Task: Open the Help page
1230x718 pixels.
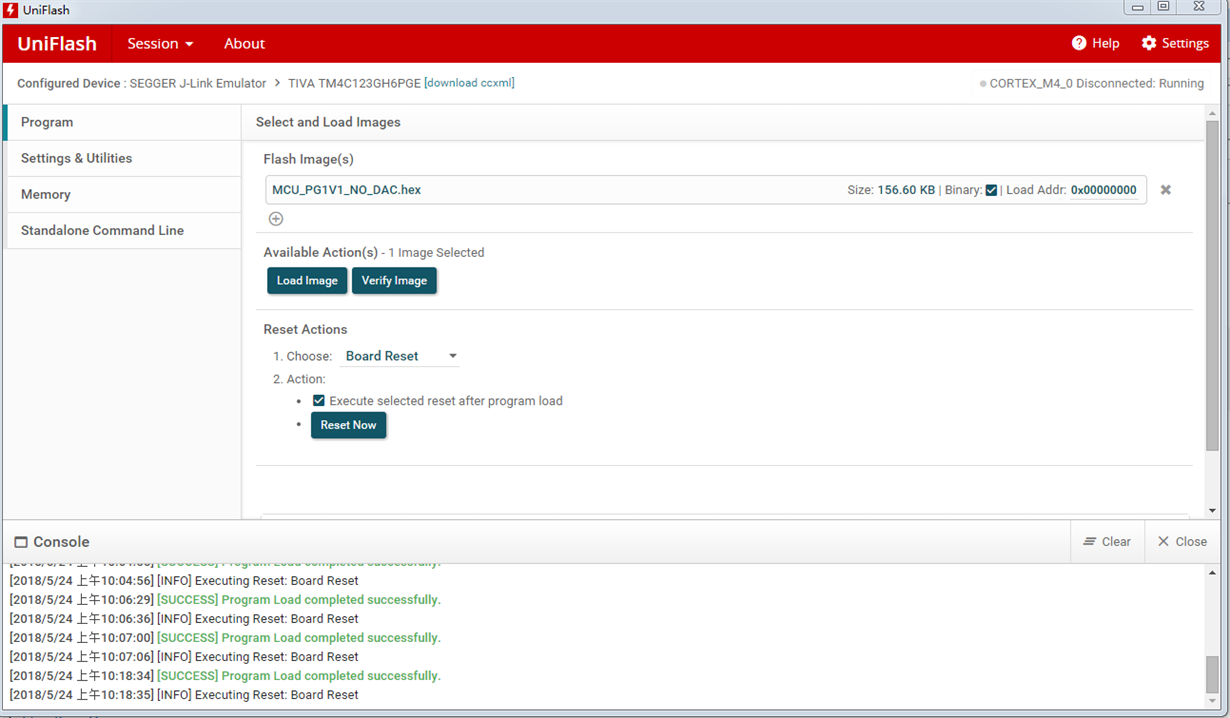Action: click(1095, 43)
